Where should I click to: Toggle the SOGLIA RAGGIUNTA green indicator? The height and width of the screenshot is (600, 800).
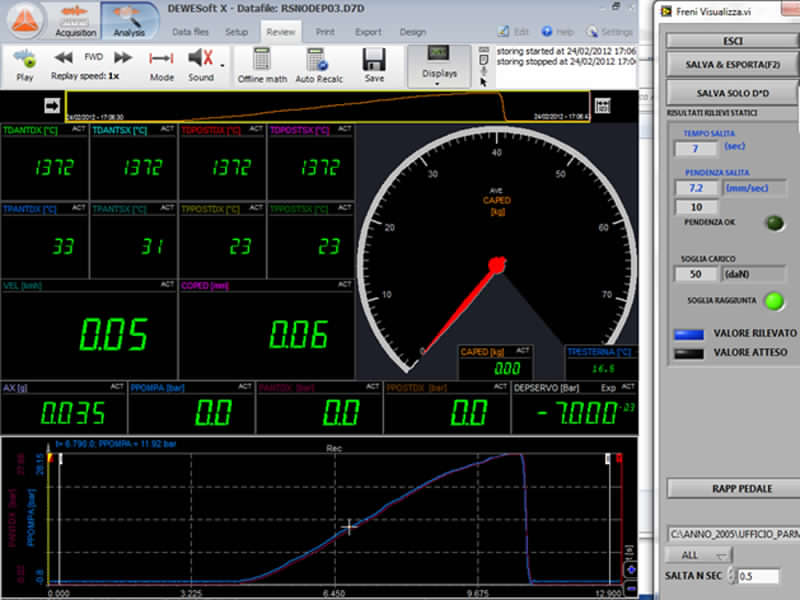774,299
